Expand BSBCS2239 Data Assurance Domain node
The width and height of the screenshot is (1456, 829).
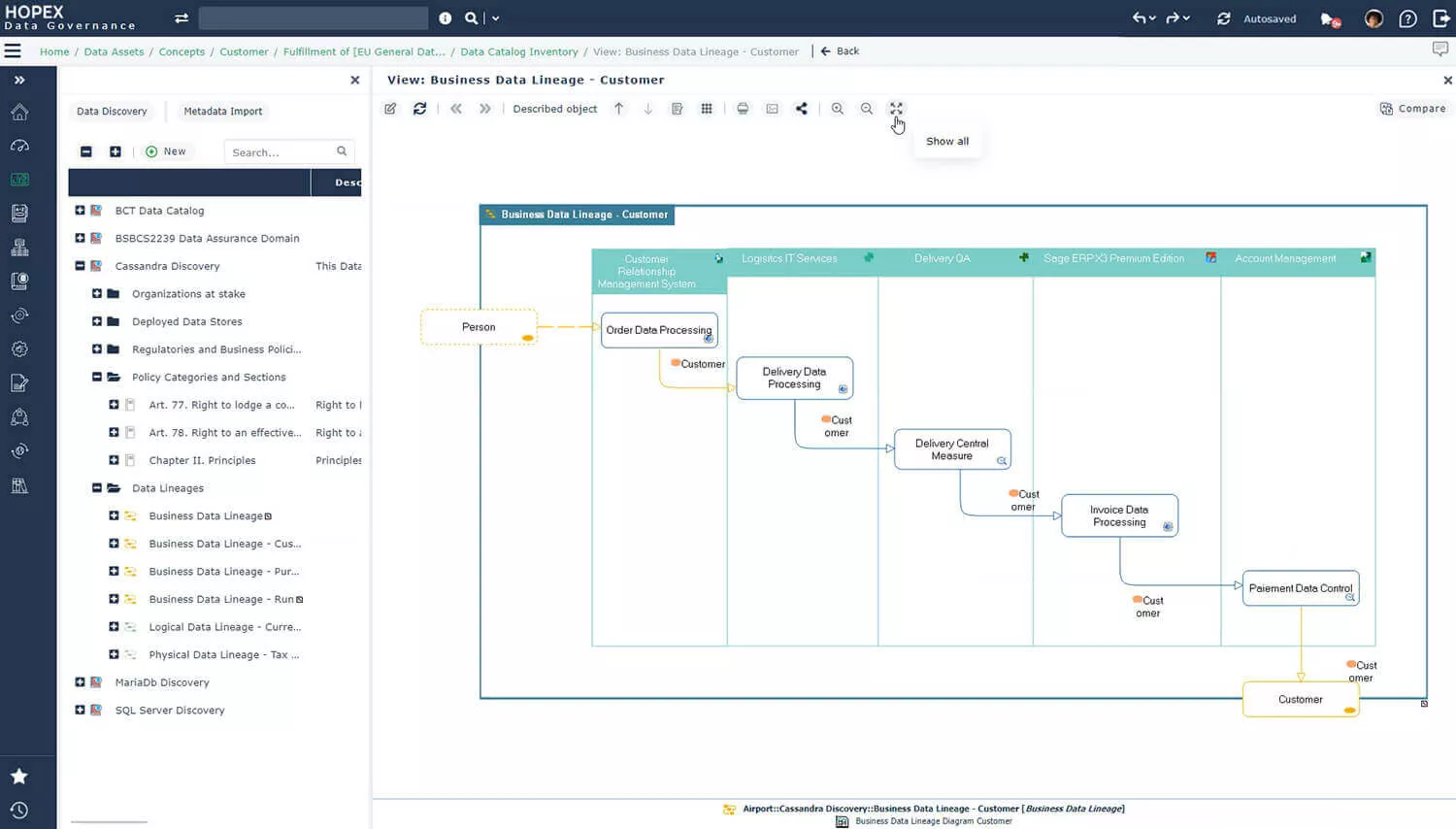pos(80,238)
